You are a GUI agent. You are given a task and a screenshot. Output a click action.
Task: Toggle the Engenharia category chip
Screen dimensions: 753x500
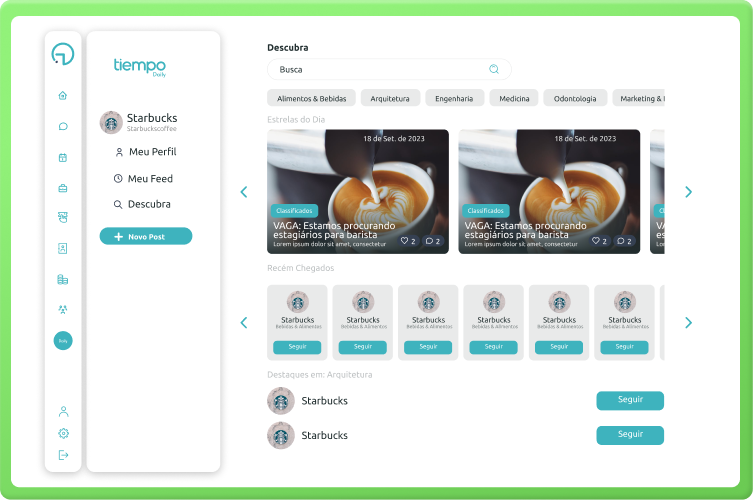click(x=455, y=98)
